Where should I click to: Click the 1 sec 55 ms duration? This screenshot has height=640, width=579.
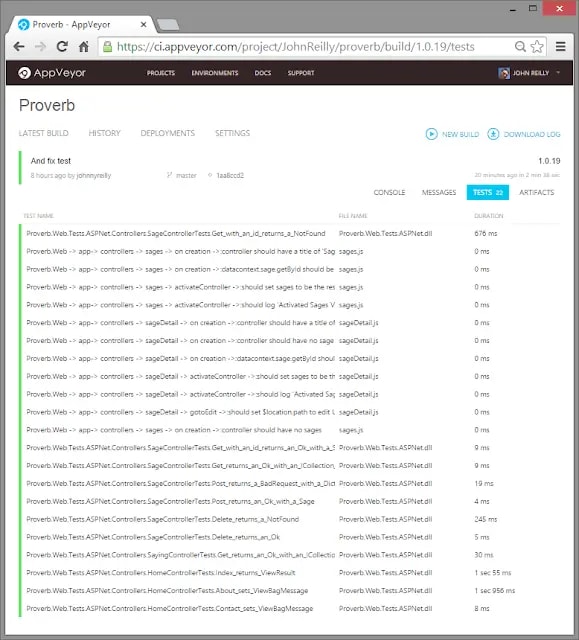pos(492,573)
